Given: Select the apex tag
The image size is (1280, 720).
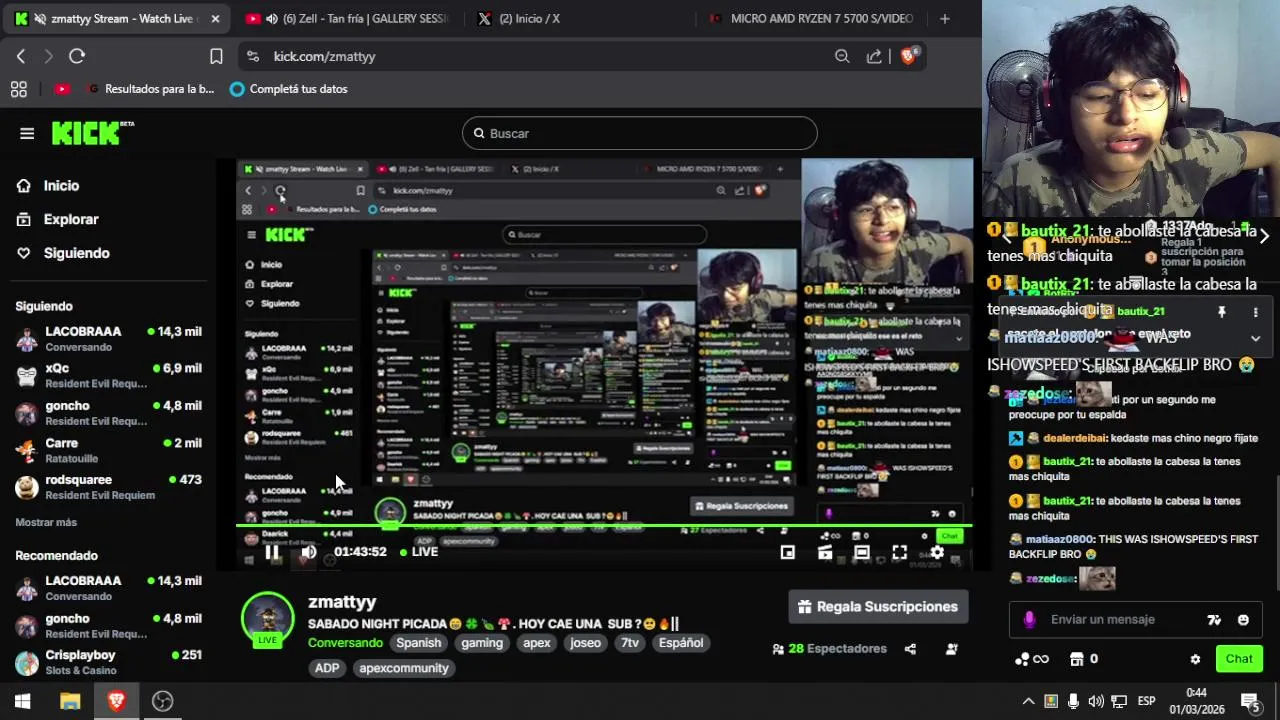Looking at the screenshot, I should click(537, 643).
